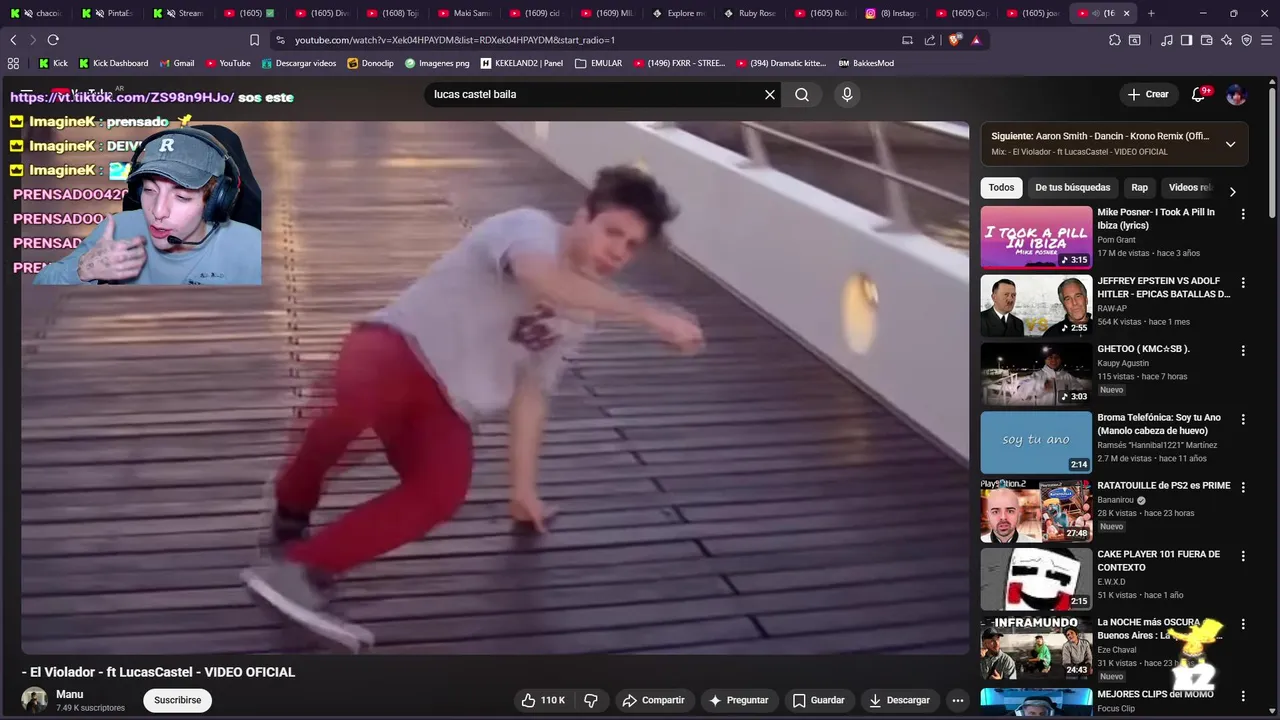Open Brave VPN shield icon
The height and width of the screenshot is (720, 1280).
[x=1246, y=40]
